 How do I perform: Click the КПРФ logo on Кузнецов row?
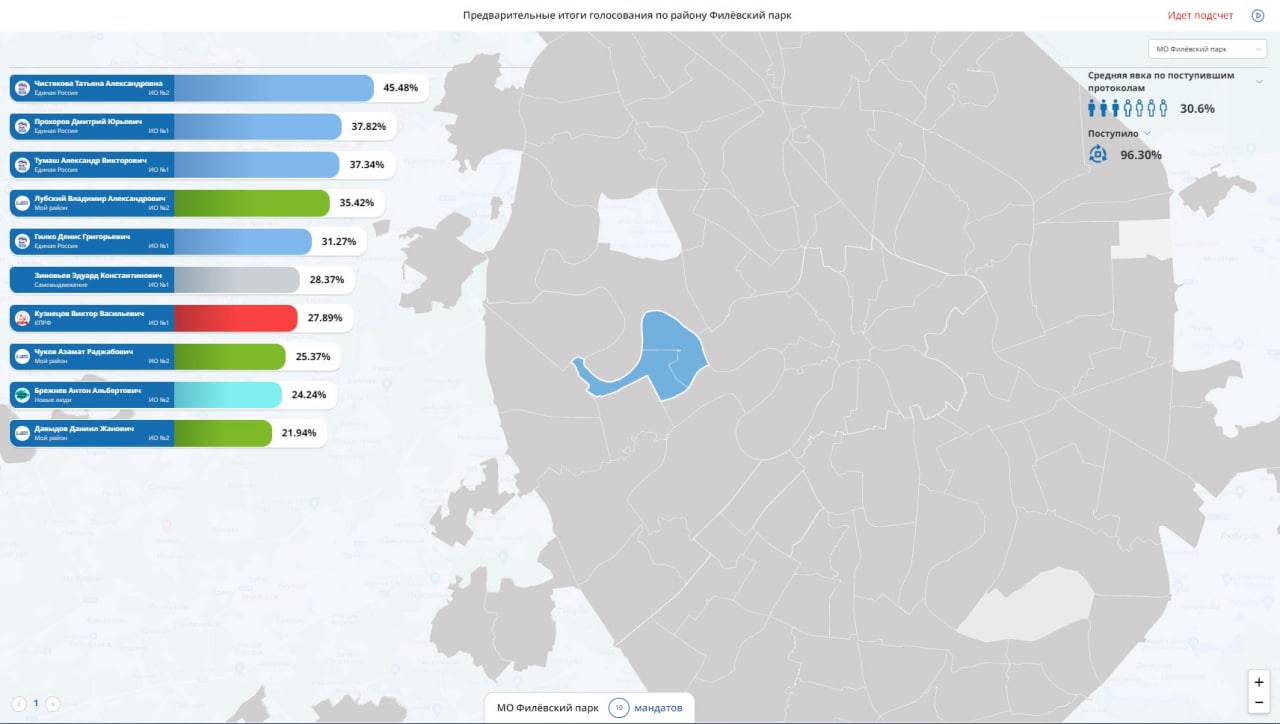point(22,318)
